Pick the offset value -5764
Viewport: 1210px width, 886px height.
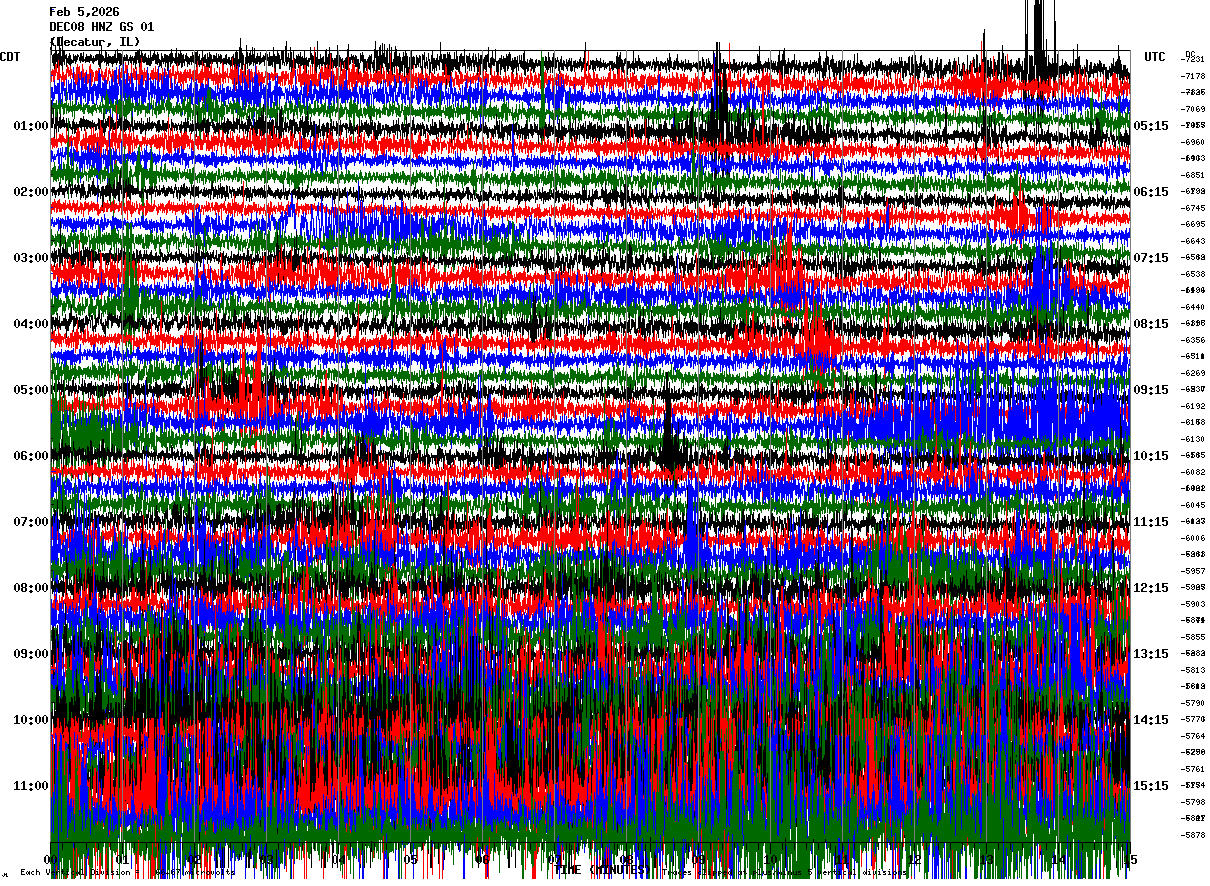(1194, 736)
